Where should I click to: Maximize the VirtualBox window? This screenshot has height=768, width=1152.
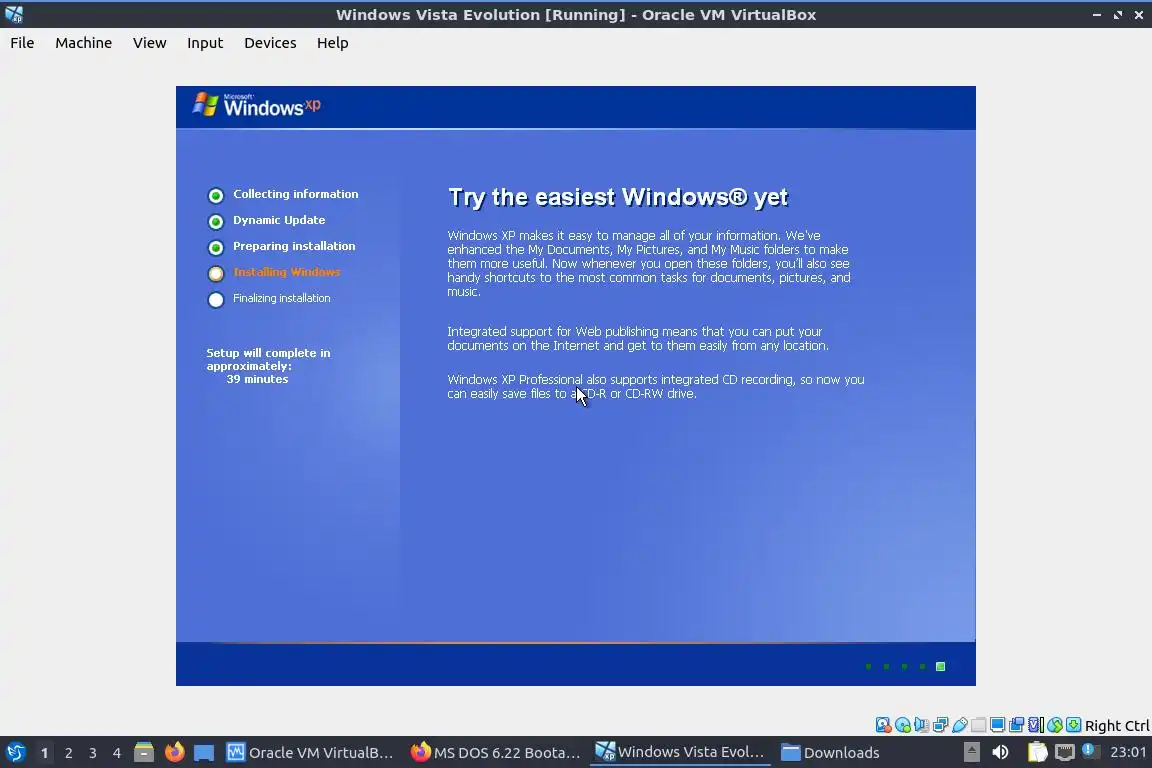(x=1117, y=15)
